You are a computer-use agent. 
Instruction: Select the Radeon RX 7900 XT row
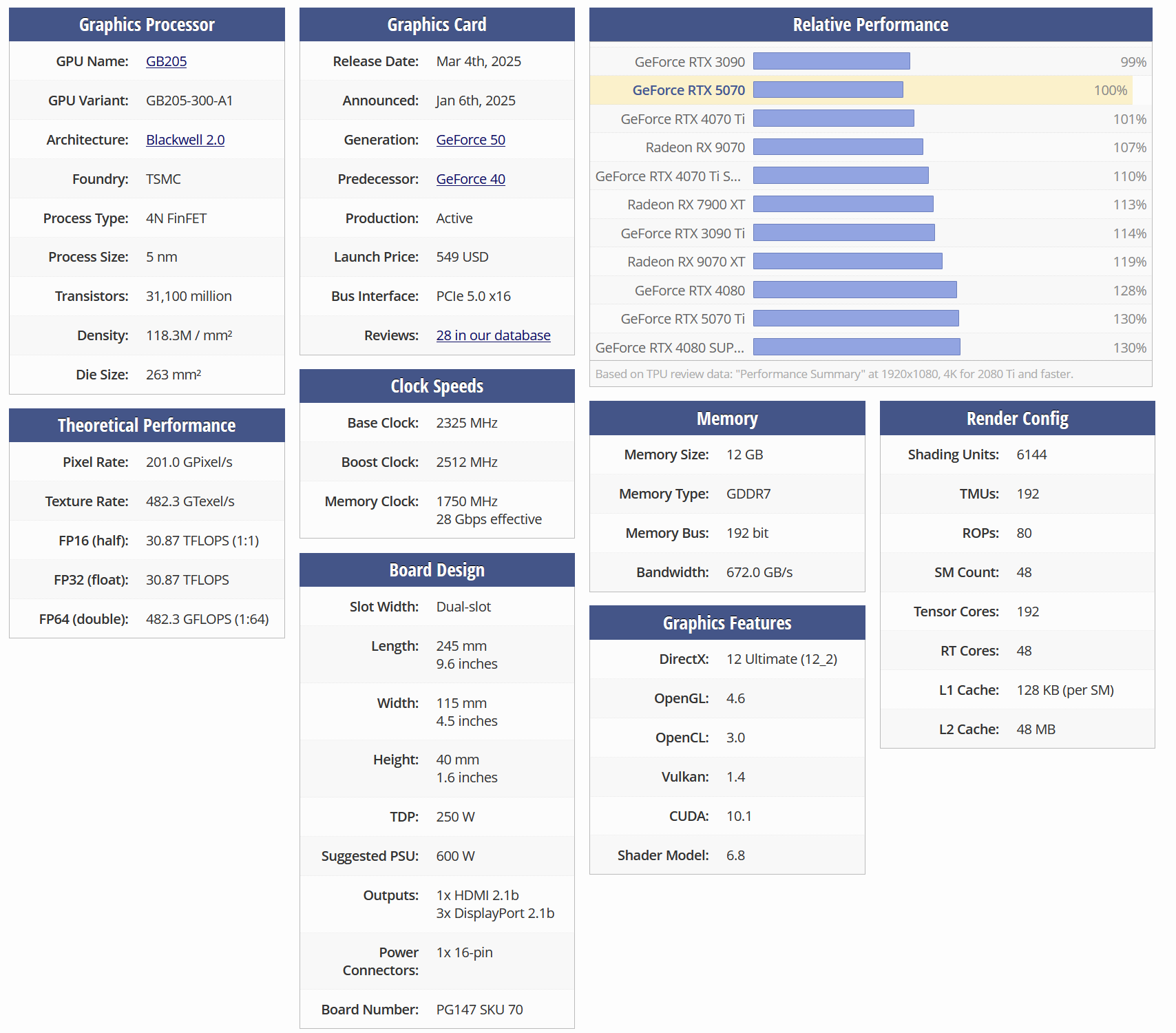point(870,205)
